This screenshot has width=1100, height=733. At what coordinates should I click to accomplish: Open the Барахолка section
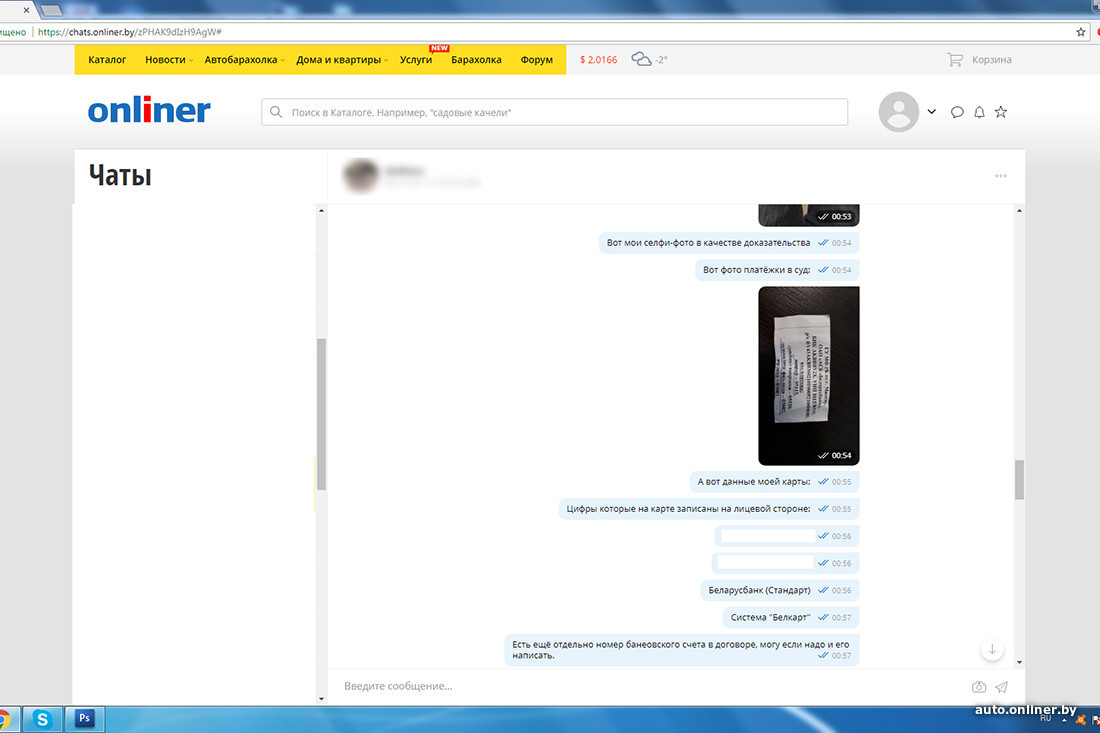coord(476,60)
